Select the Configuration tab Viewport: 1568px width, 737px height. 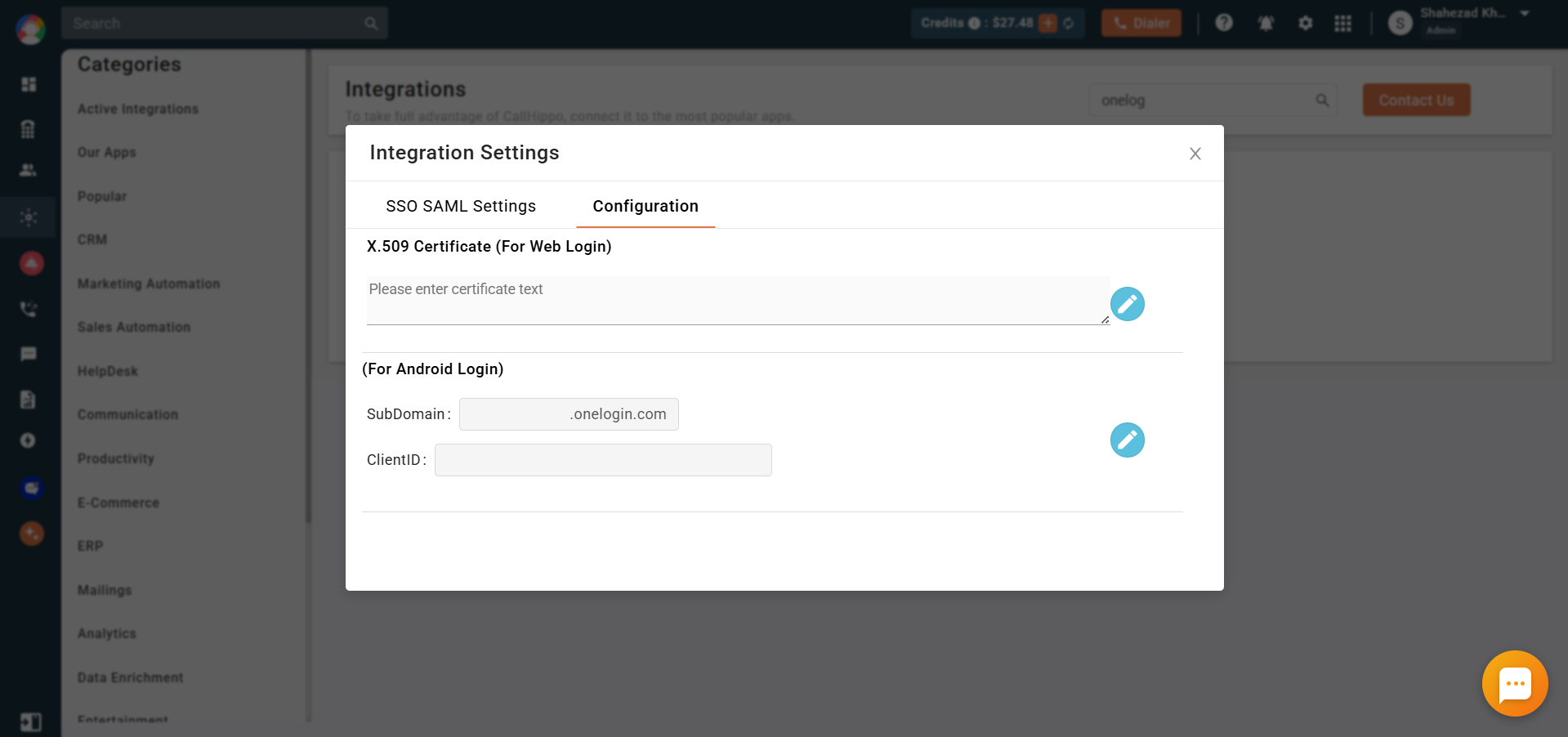646,206
